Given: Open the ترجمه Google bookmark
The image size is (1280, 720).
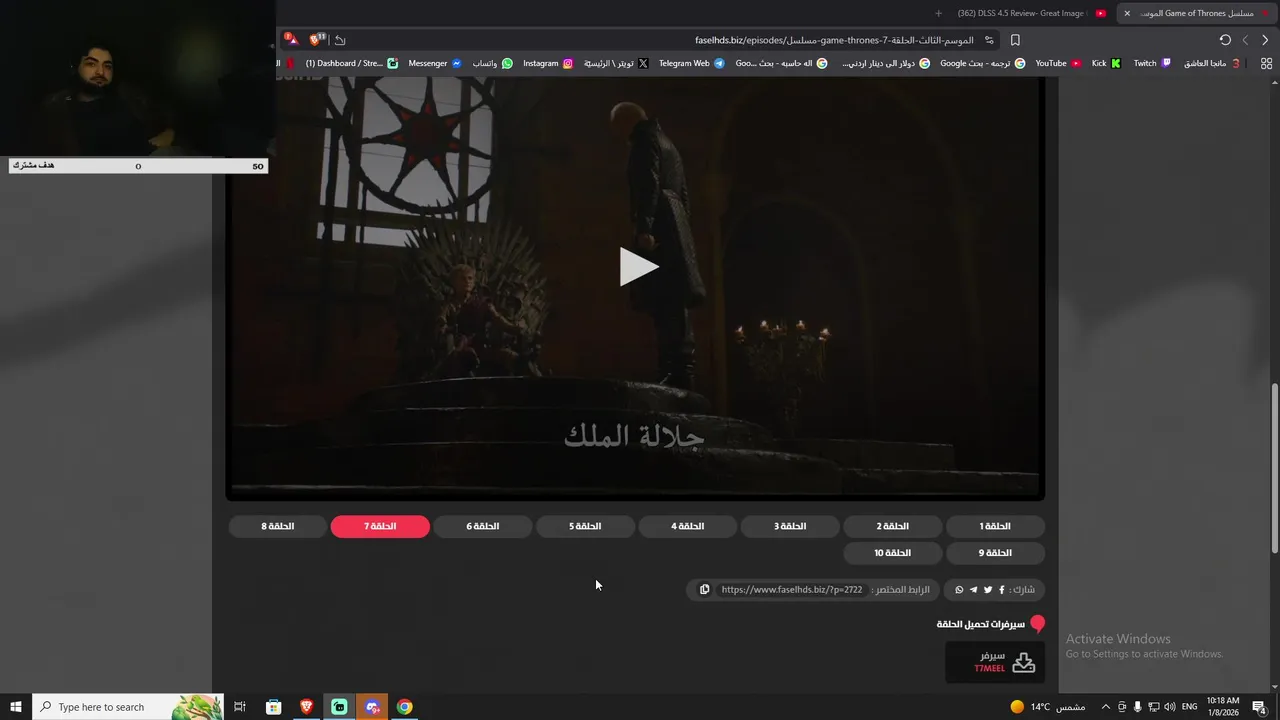Looking at the screenshot, I should (982, 63).
